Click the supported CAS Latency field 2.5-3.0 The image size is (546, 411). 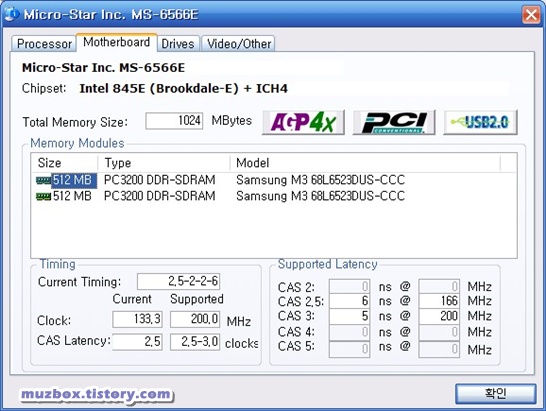pos(195,342)
